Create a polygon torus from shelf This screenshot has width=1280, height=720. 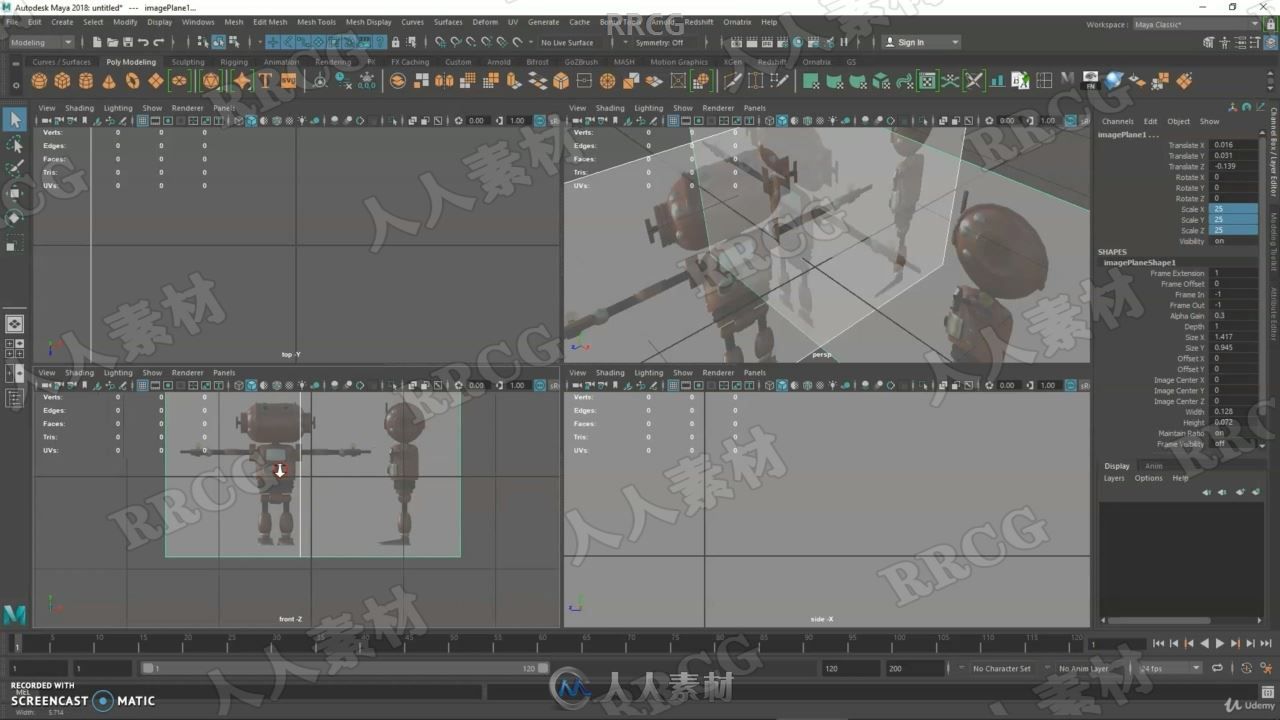point(132,81)
